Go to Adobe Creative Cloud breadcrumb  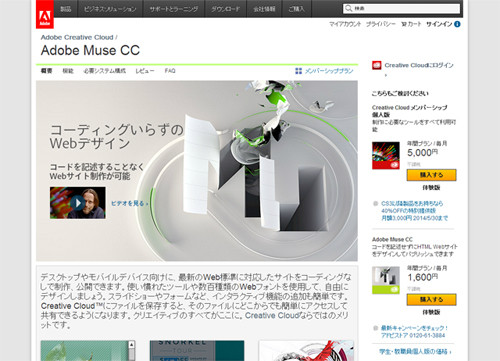[x=77, y=37]
